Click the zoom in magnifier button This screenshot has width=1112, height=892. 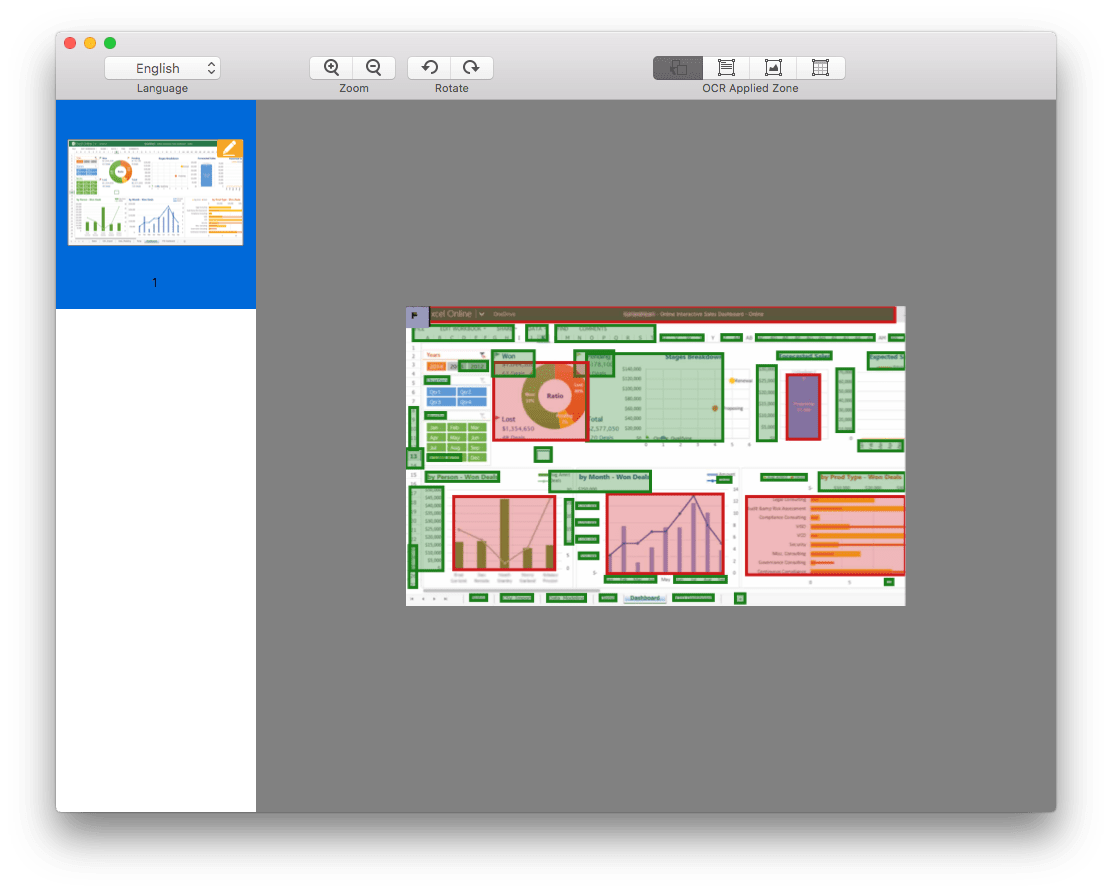pos(331,67)
